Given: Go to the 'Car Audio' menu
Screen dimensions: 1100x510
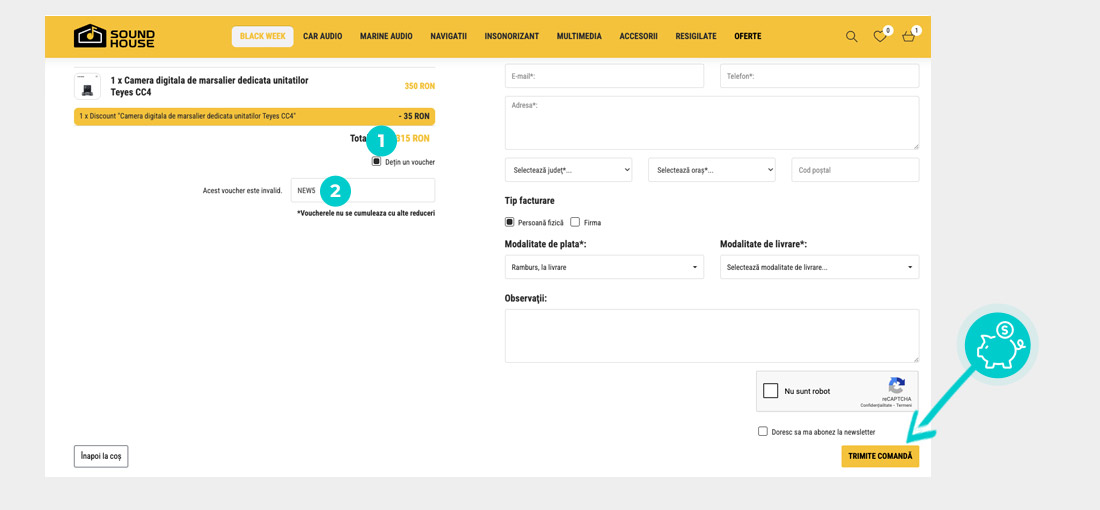Looking at the screenshot, I should click(x=323, y=36).
